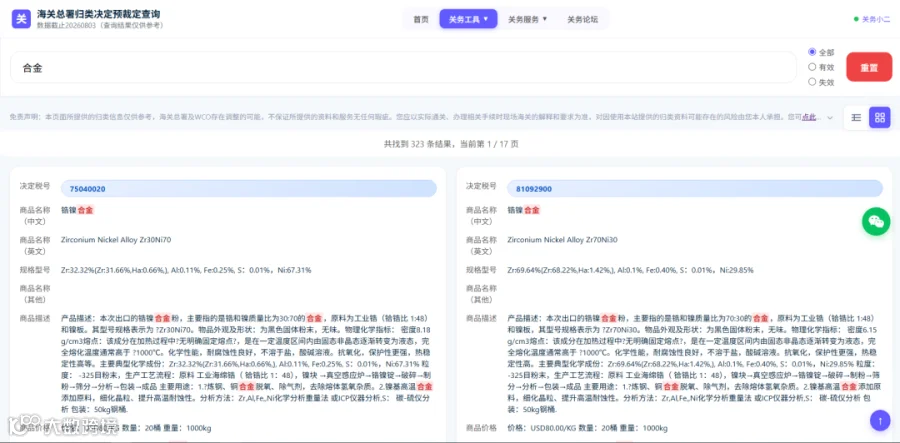
Task: Click the specification starting Zr:32.32%
Action: 186,270
